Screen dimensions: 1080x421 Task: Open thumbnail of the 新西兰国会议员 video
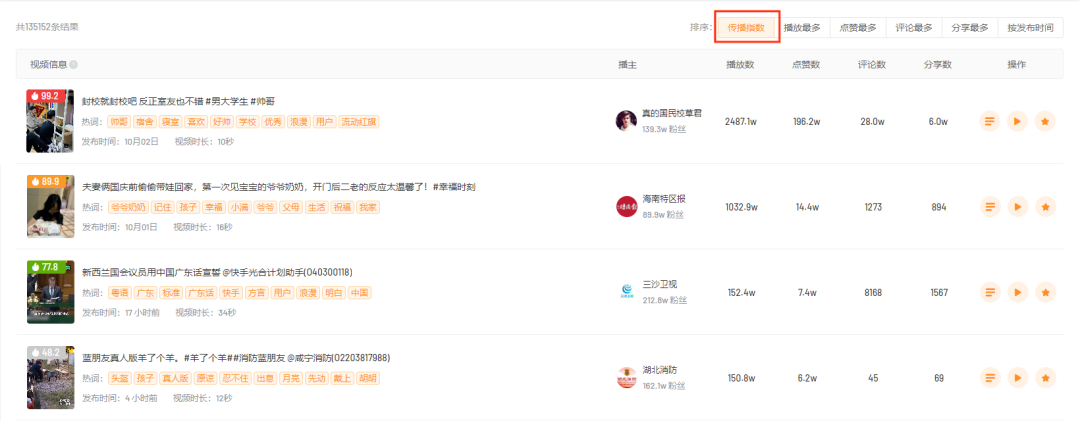pyautogui.click(x=50, y=292)
